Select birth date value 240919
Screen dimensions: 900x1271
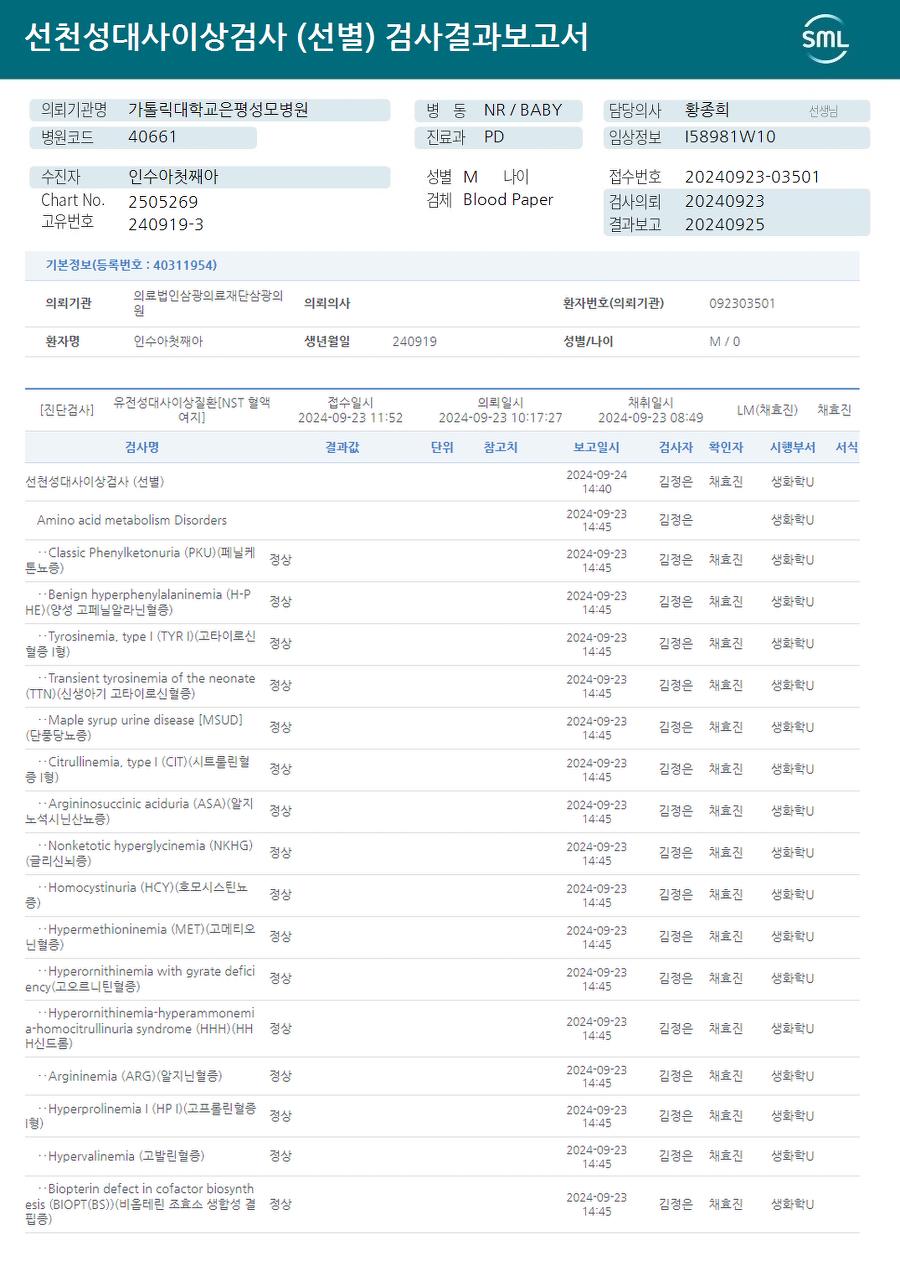tap(414, 341)
